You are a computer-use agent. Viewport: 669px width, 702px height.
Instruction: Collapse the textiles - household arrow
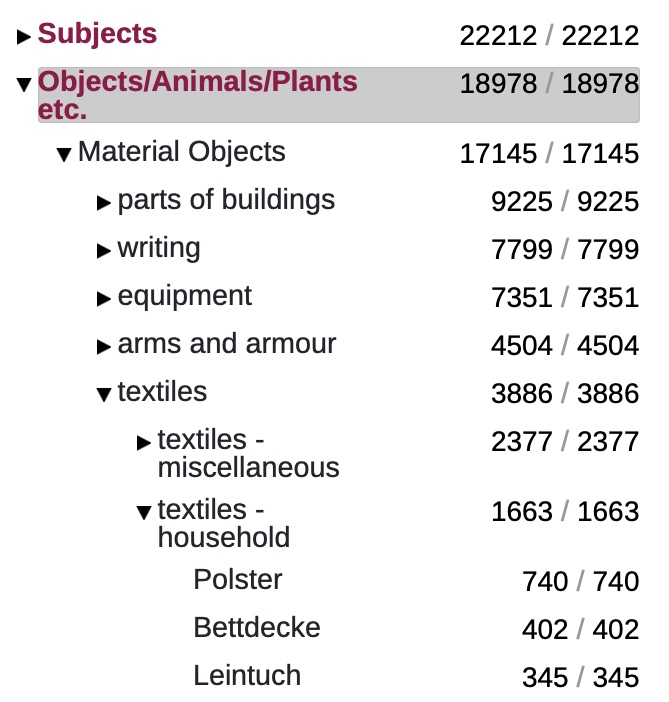(144, 513)
